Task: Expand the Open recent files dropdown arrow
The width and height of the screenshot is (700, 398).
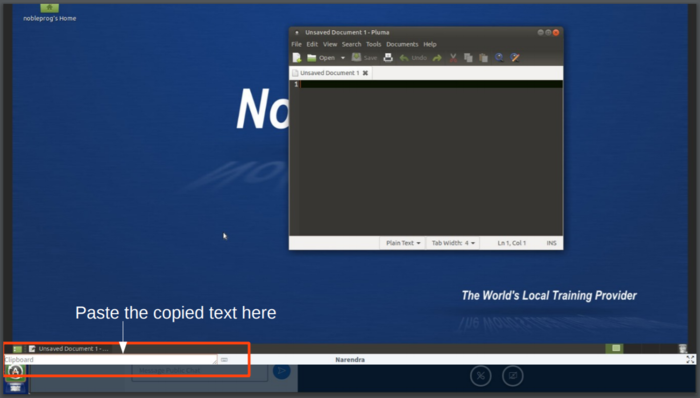Action: coord(343,58)
